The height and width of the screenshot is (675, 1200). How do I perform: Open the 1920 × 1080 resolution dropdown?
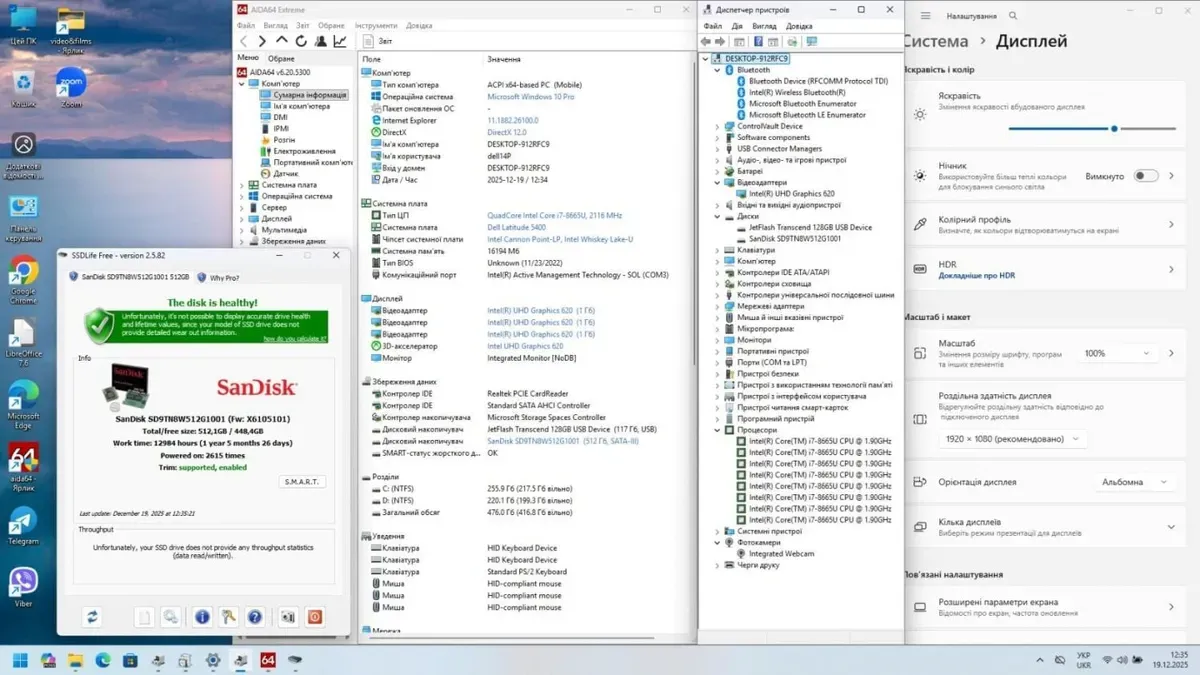[1012, 439]
